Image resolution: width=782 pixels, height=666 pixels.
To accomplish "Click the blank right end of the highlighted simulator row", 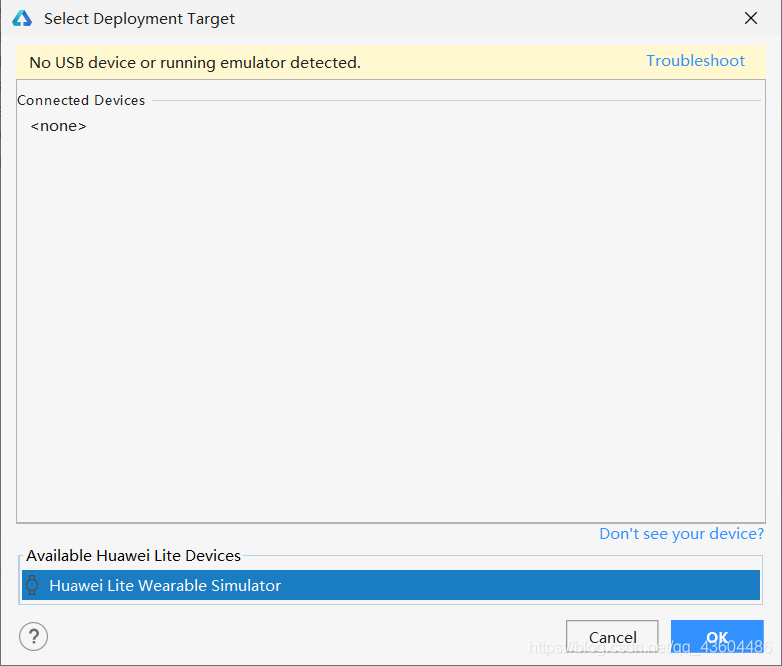I will [700, 586].
